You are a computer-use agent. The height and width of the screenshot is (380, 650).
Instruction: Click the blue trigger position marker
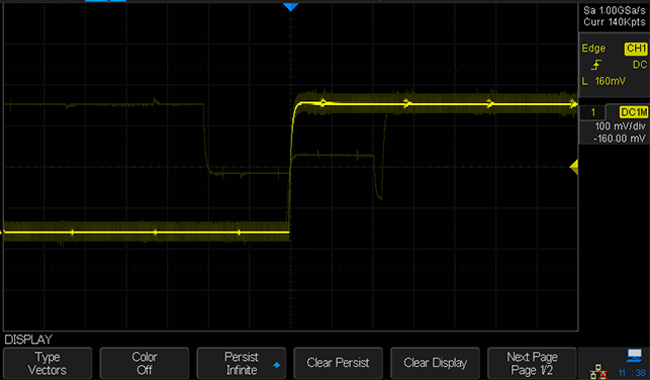tap(291, 7)
